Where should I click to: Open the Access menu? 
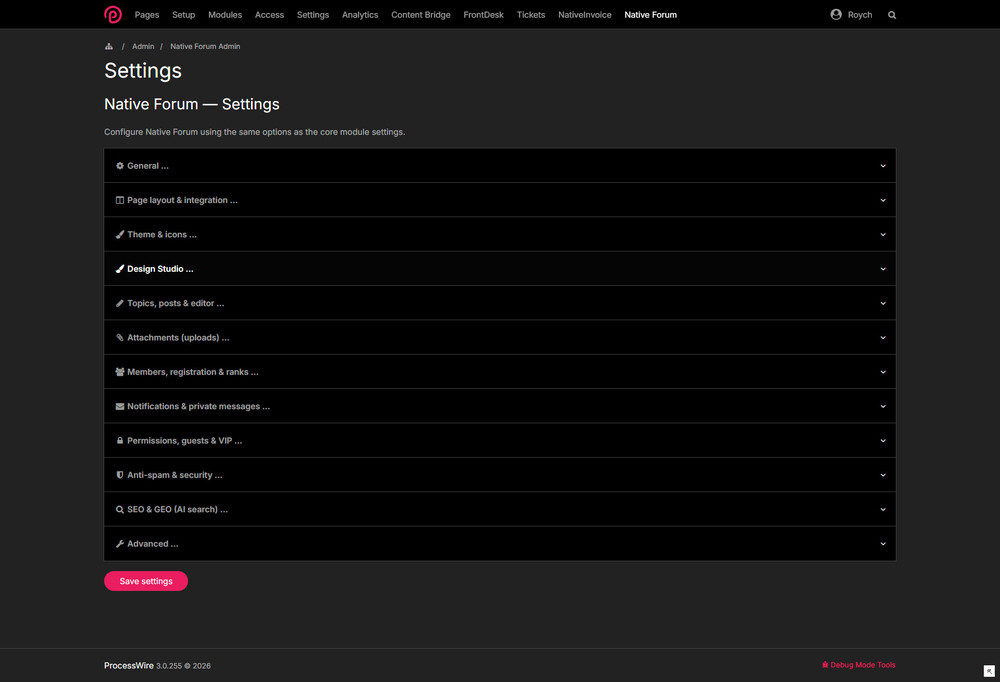pyautogui.click(x=269, y=15)
